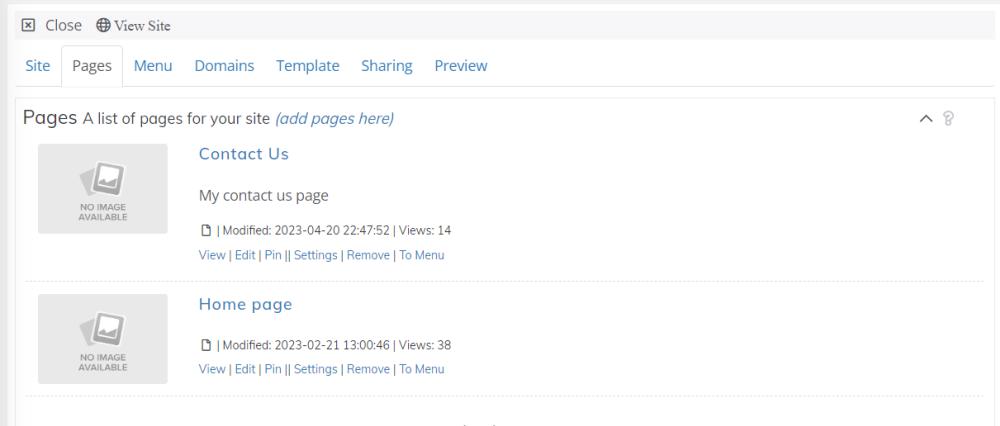Click the Contact Us thumbnail placeholder
Screen dimensions: 1000x426
(103, 189)
